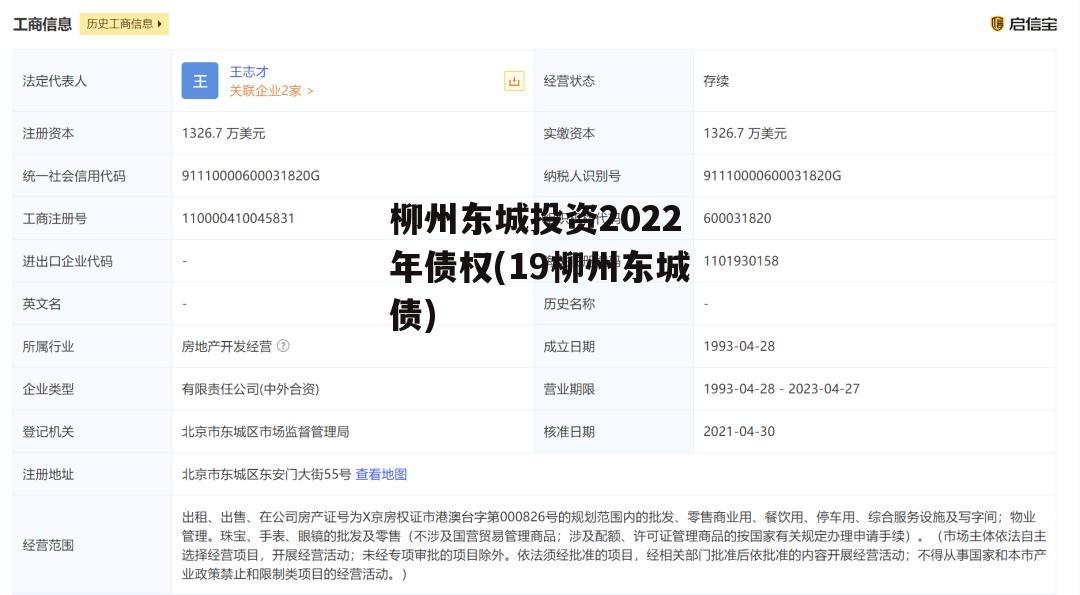Screen dimensions: 1080x595
Task: Click the blue 王 avatar icon
Action: [x=200, y=81]
